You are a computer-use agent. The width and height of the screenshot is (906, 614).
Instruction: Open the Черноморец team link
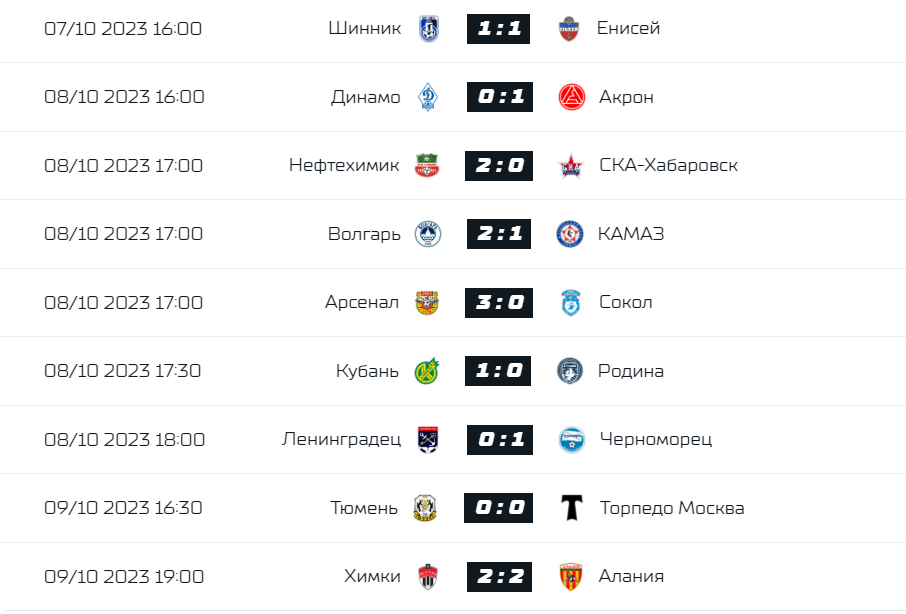[655, 439]
